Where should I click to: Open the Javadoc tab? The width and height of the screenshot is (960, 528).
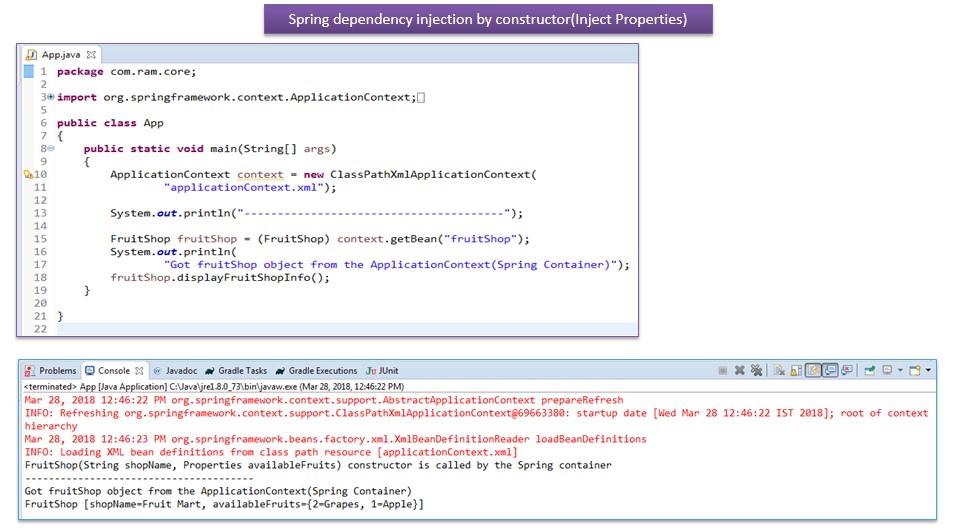point(175,371)
